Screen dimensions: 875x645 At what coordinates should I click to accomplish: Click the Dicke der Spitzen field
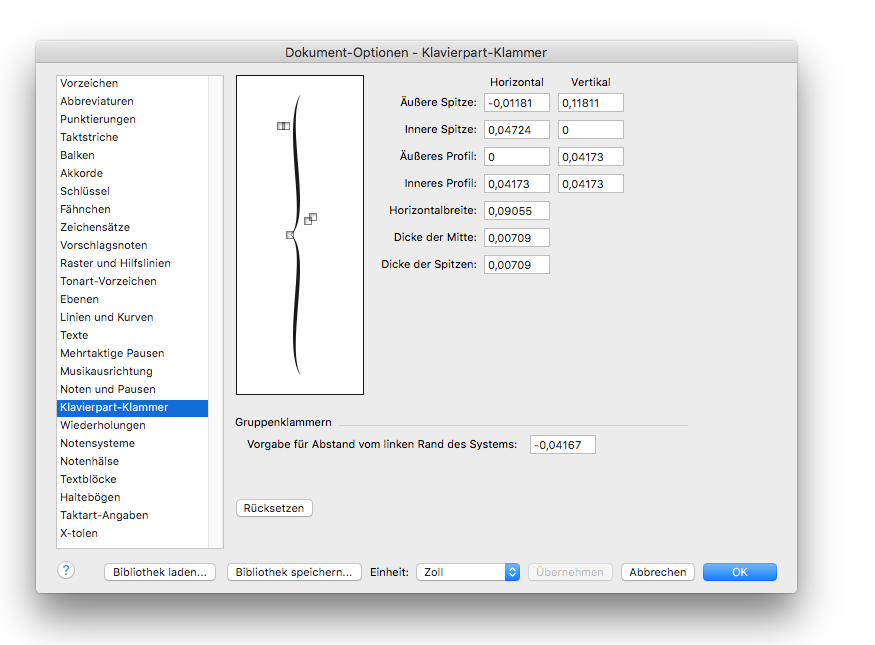pos(517,264)
